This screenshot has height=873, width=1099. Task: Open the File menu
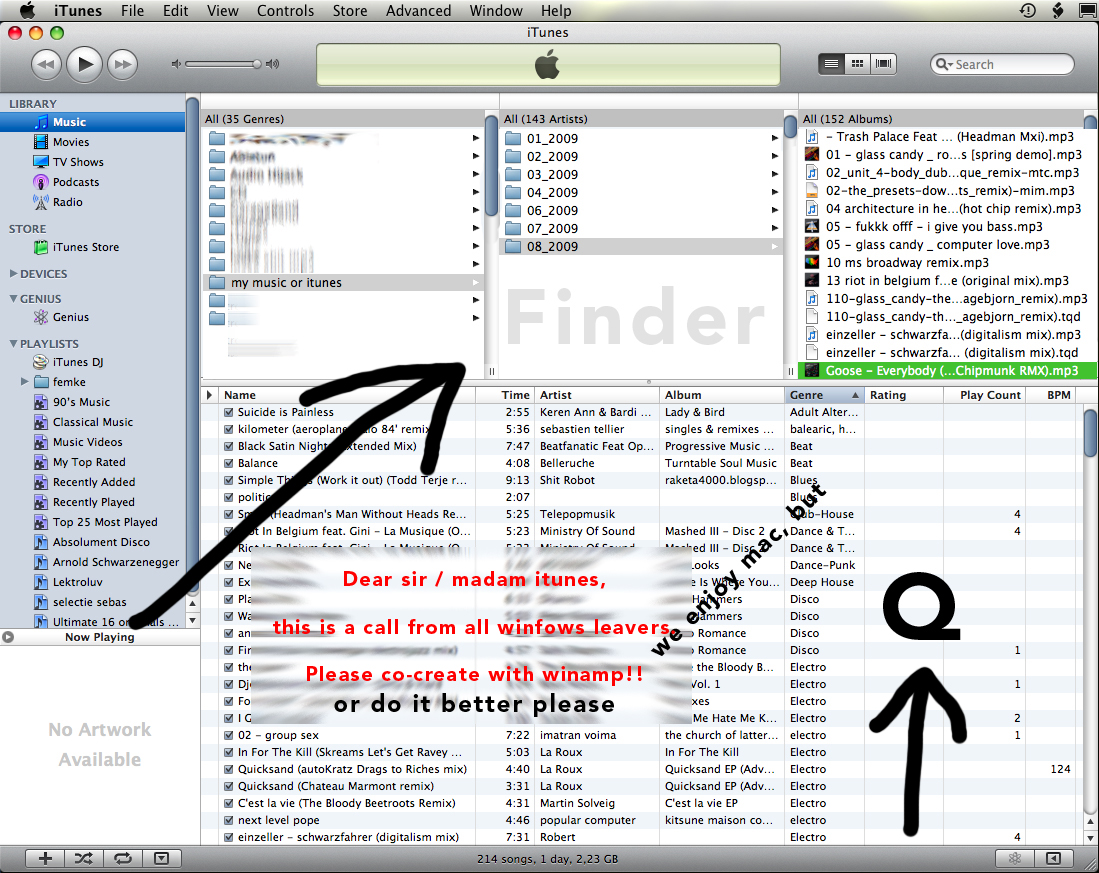[x=132, y=11]
